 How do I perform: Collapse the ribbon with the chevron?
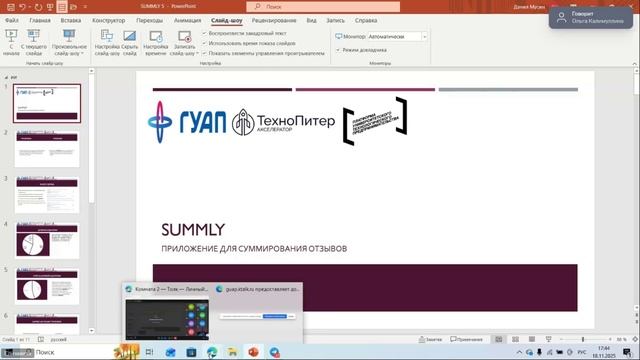[634, 64]
